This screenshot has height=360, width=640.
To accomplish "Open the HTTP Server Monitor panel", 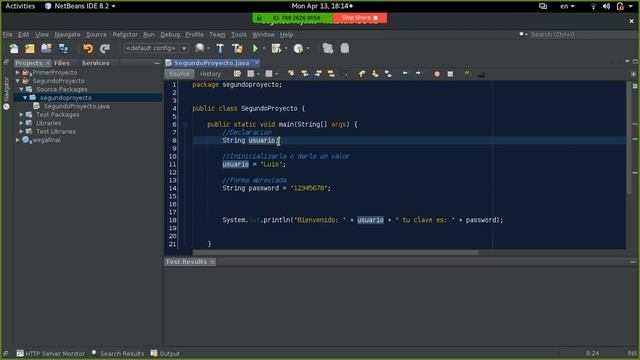I will (51, 353).
